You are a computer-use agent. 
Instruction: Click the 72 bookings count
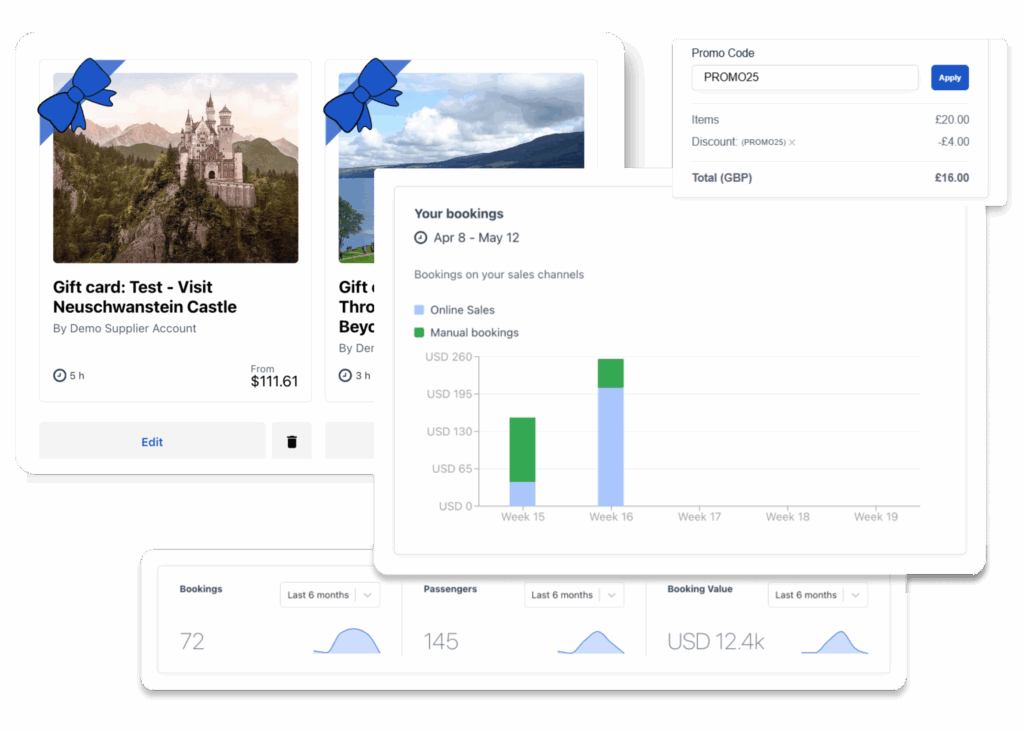192,642
